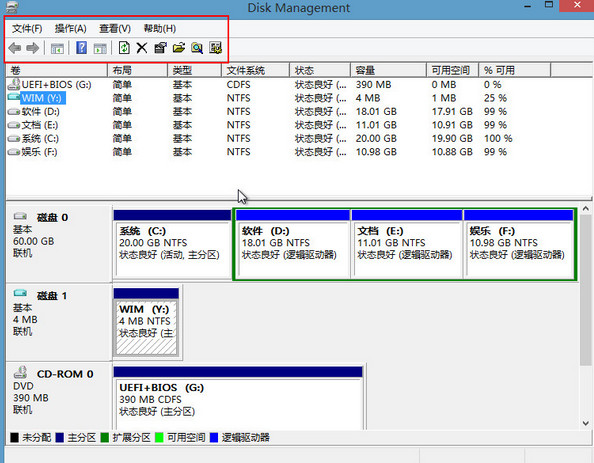Image resolution: width=594 pixels, height=463 pixels.
Task: Click the blue question mark Help icon
Action: tap(81, 48)
